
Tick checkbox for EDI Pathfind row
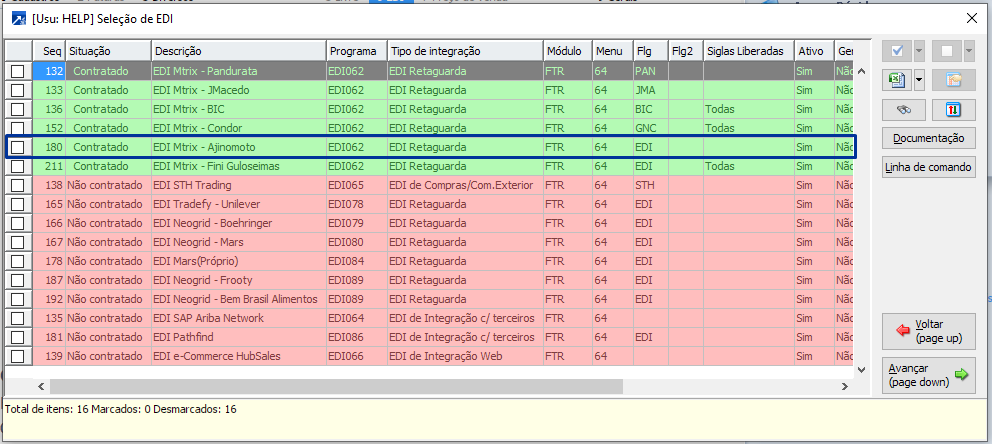(x=18, y=337)
